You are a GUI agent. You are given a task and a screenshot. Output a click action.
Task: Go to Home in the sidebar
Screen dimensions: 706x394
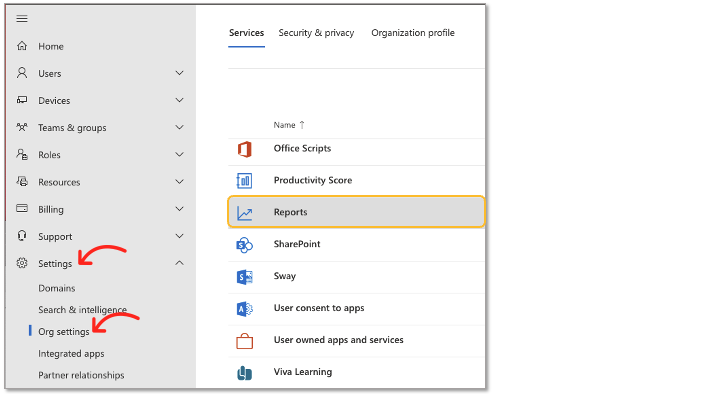pyautogui.click(x=51, y=46)
